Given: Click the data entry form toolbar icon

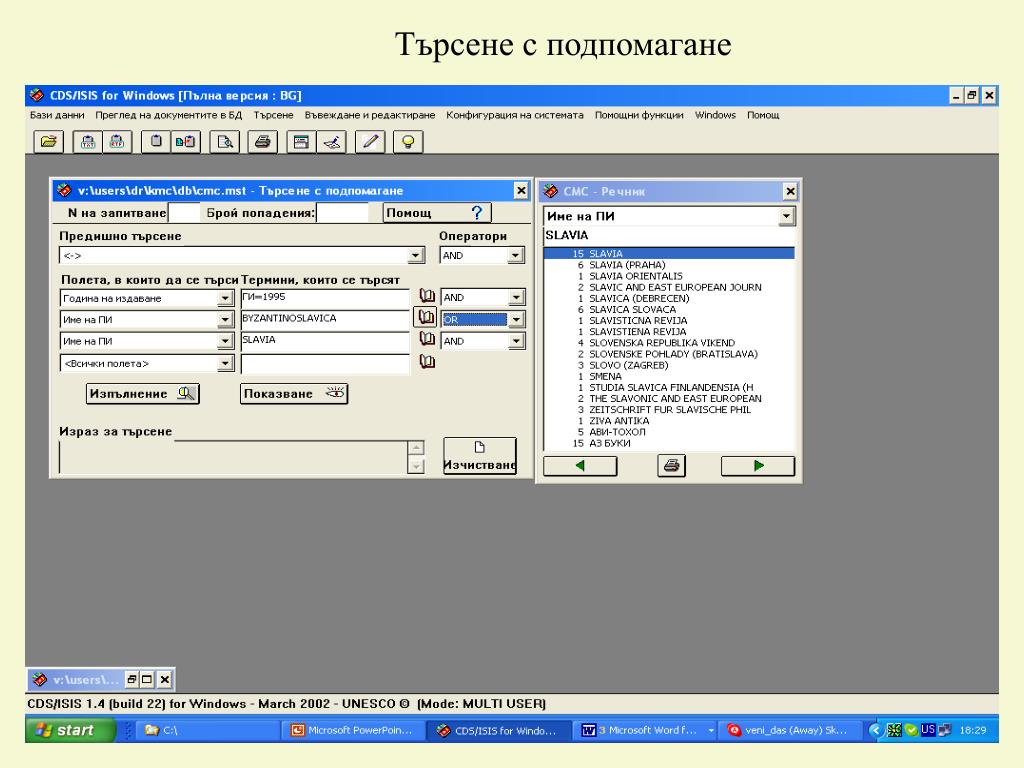Looking at the screenshot, I should tap(301, 141).
